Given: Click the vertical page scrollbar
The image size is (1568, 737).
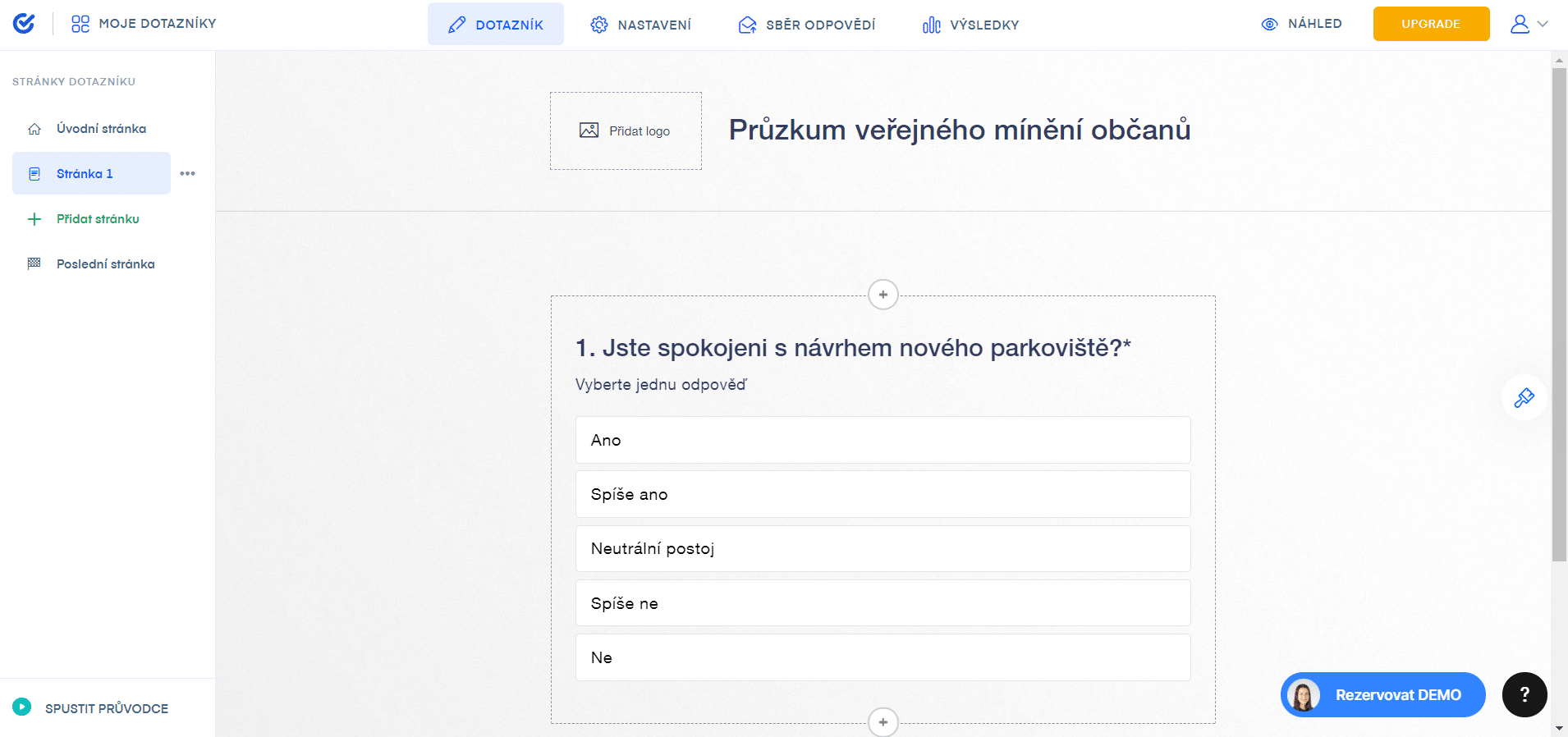Looking at the screenshot, I should (x=1559, y=312).
